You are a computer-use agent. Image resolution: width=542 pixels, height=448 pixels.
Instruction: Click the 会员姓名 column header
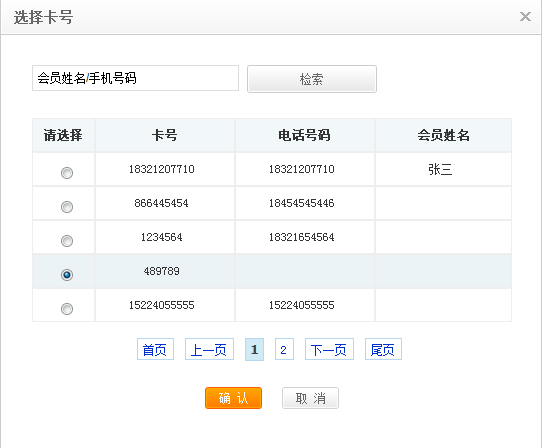click(443, 135)
